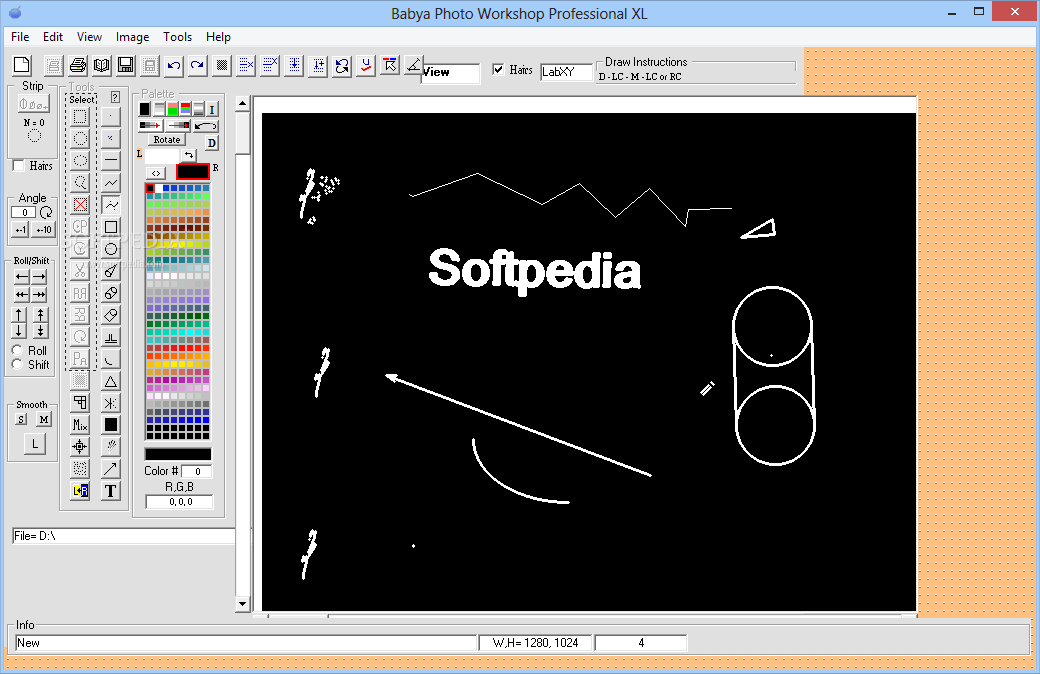Screen dimensions: 1040x674
Task: Click the LabXY input field
Action: tap(566, 72)
